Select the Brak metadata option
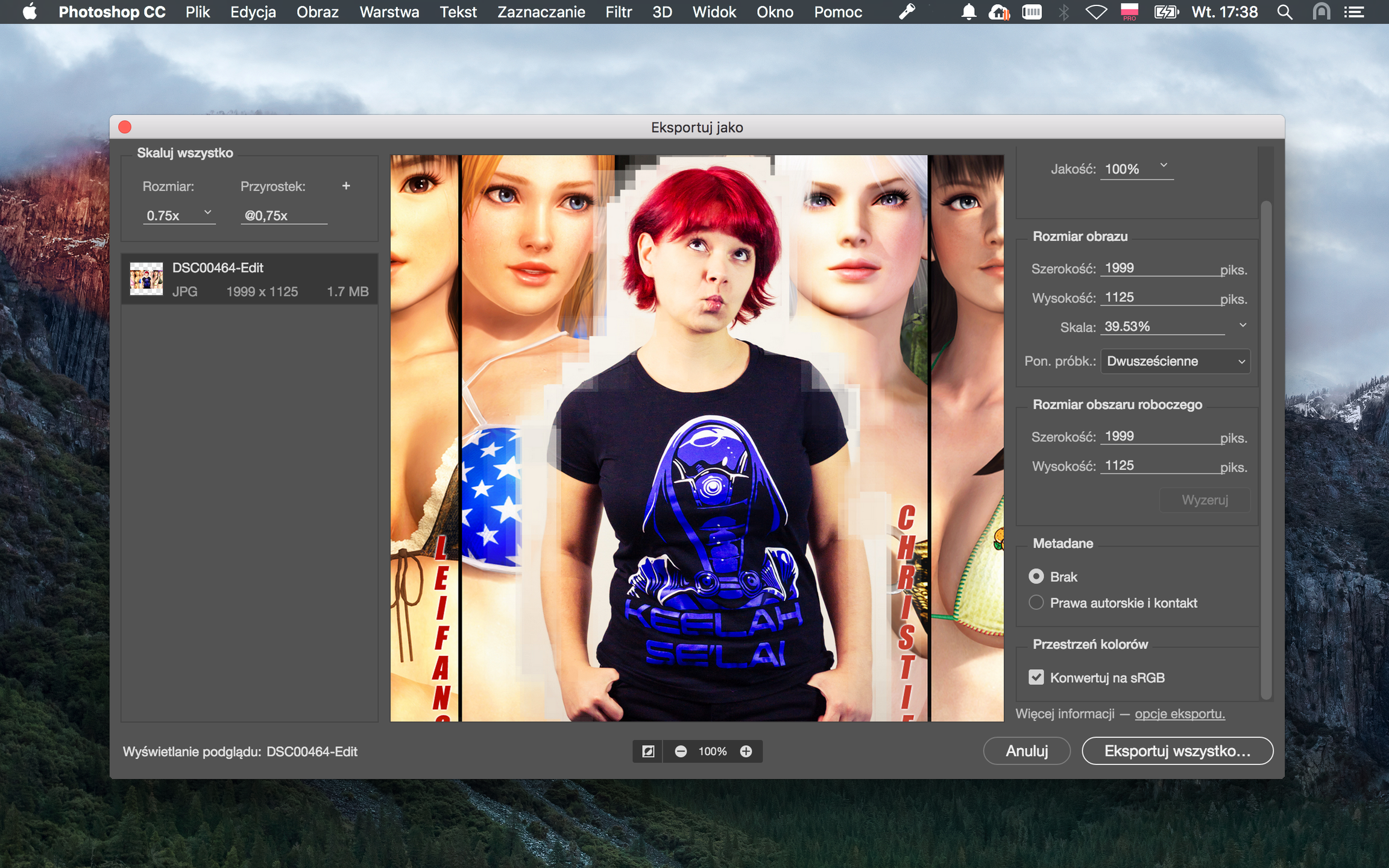Image resolution: width=1389 pixels, height=868 pixels. [1036, 577]
